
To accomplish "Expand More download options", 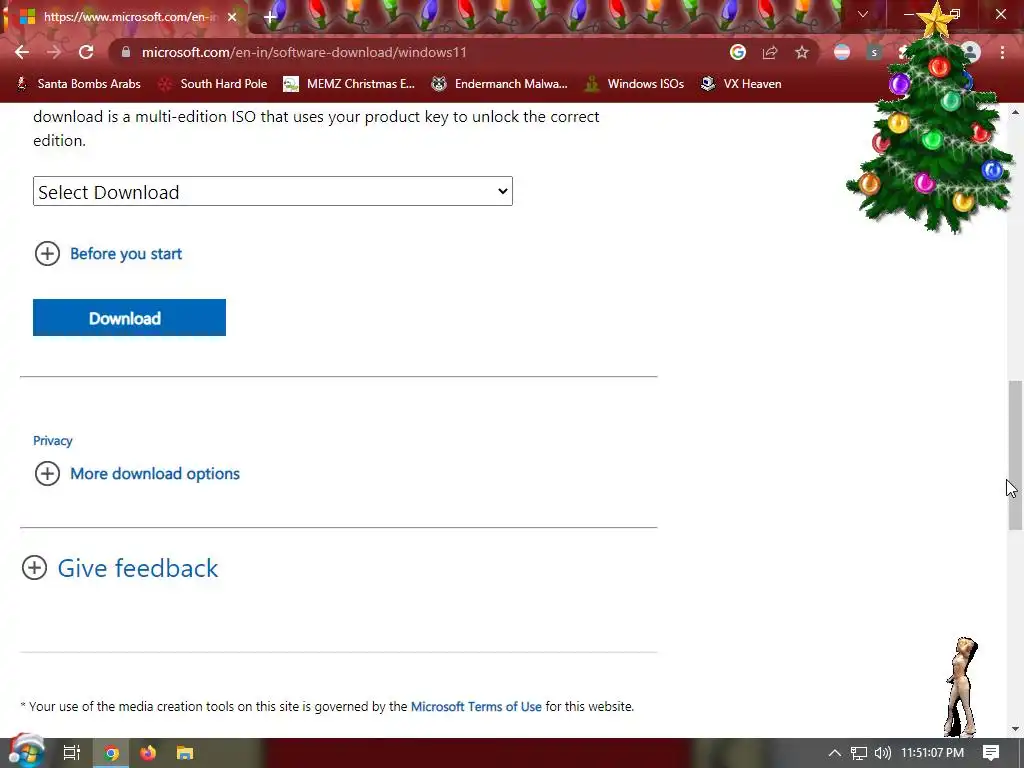I will 137,473.
